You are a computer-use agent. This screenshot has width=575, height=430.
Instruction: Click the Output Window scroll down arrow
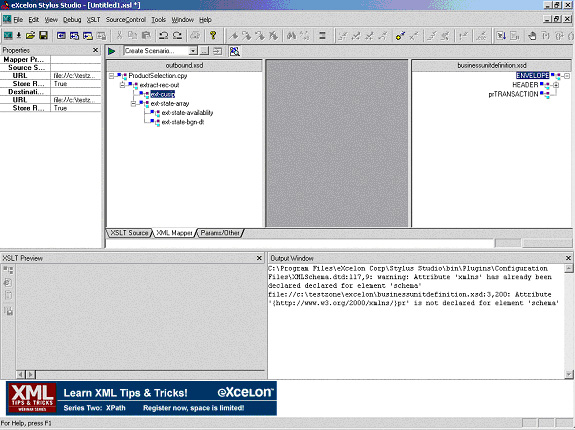[x=569, y=374]
